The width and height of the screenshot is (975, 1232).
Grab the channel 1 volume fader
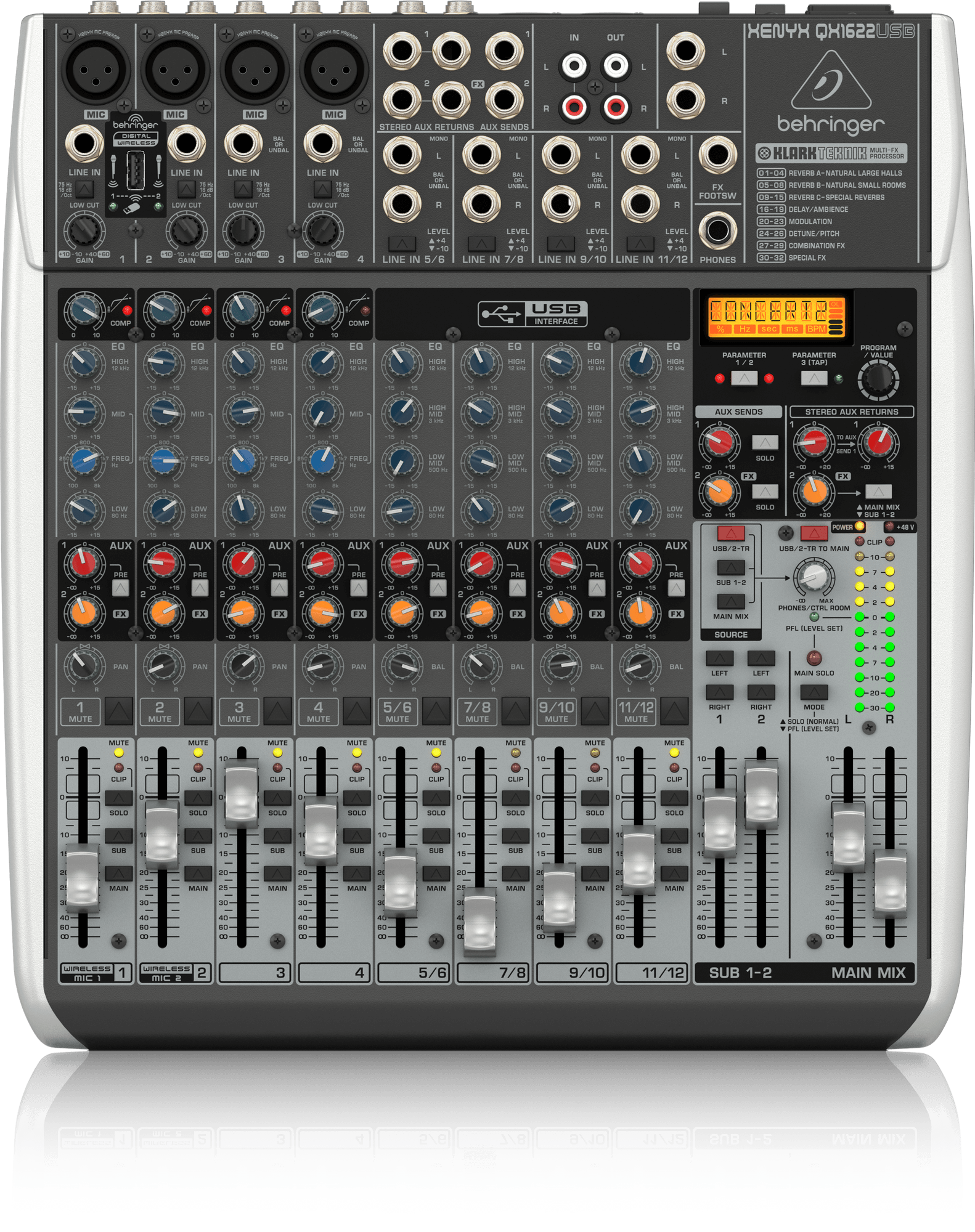pyautogui.click(x=83, y=880)
